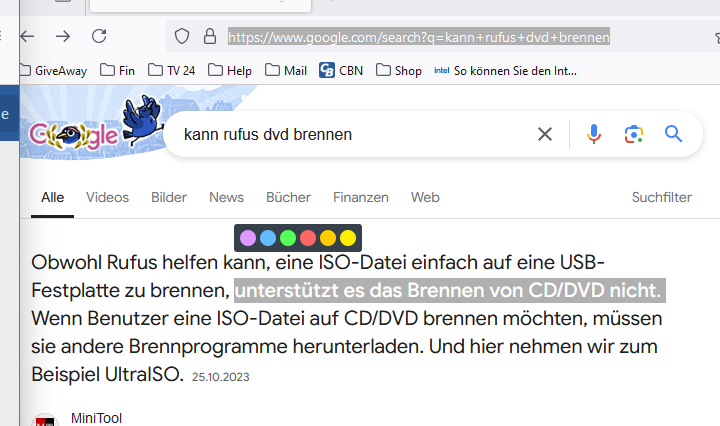Open the MiniTool source link

coord(96,418)
